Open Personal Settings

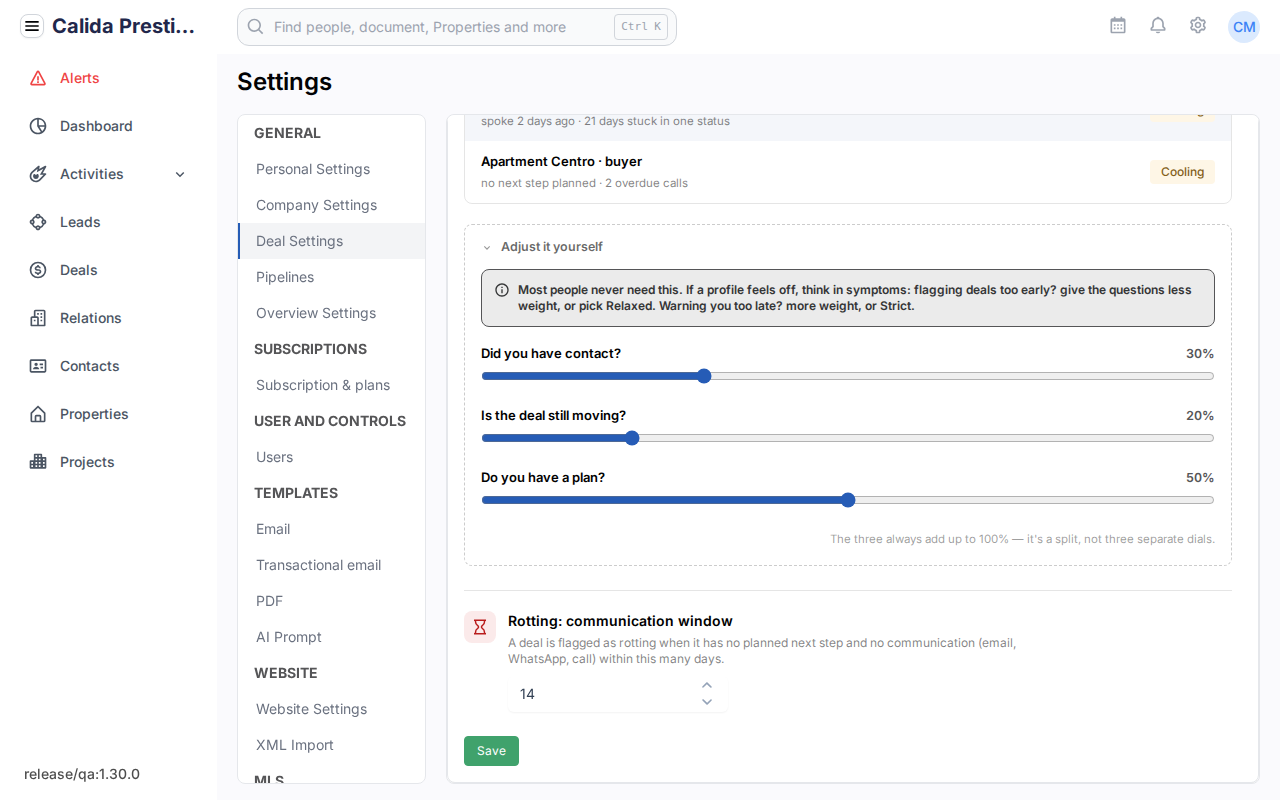332,169
